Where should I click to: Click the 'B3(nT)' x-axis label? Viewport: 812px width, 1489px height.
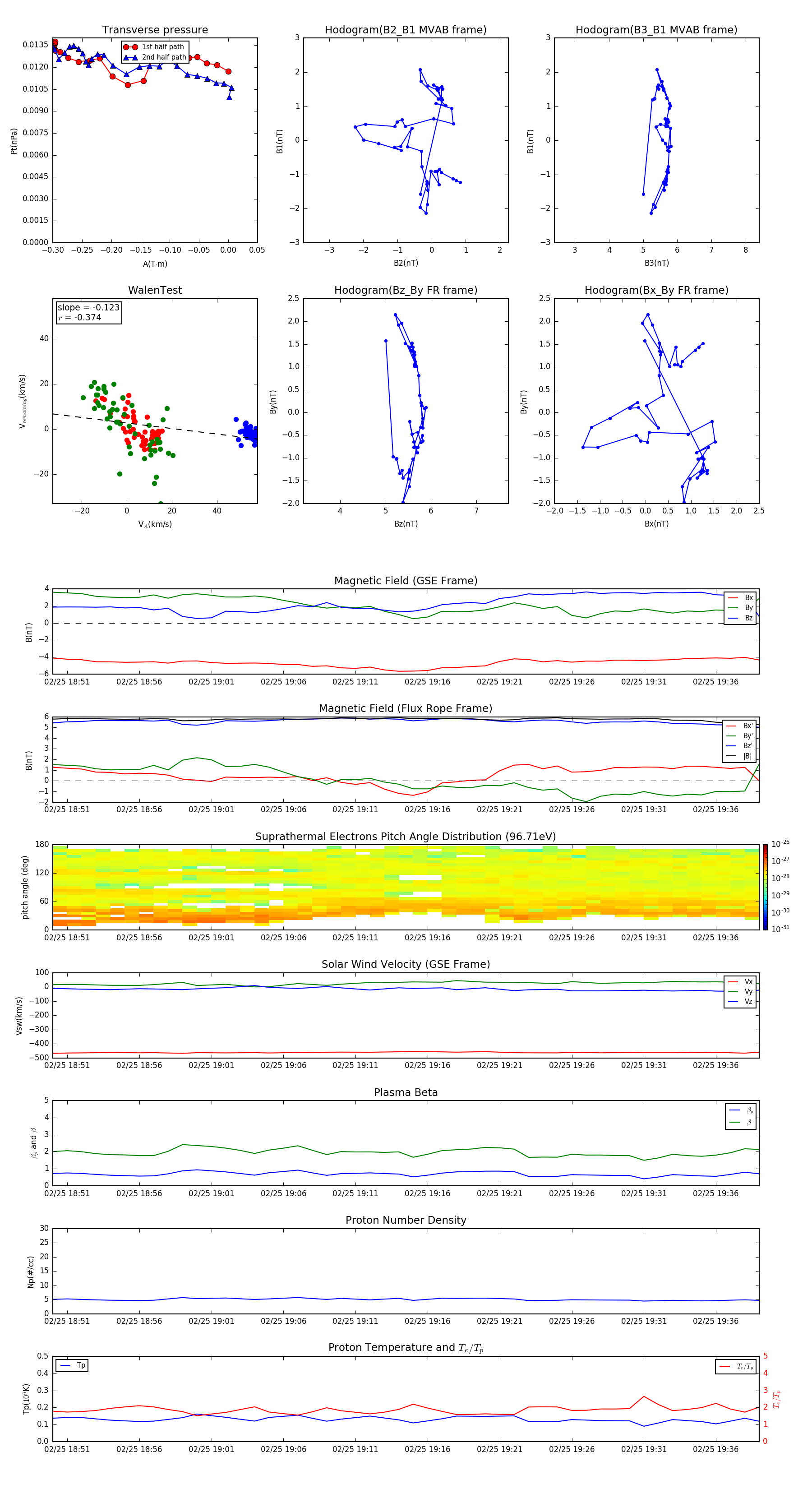point(656,263)
